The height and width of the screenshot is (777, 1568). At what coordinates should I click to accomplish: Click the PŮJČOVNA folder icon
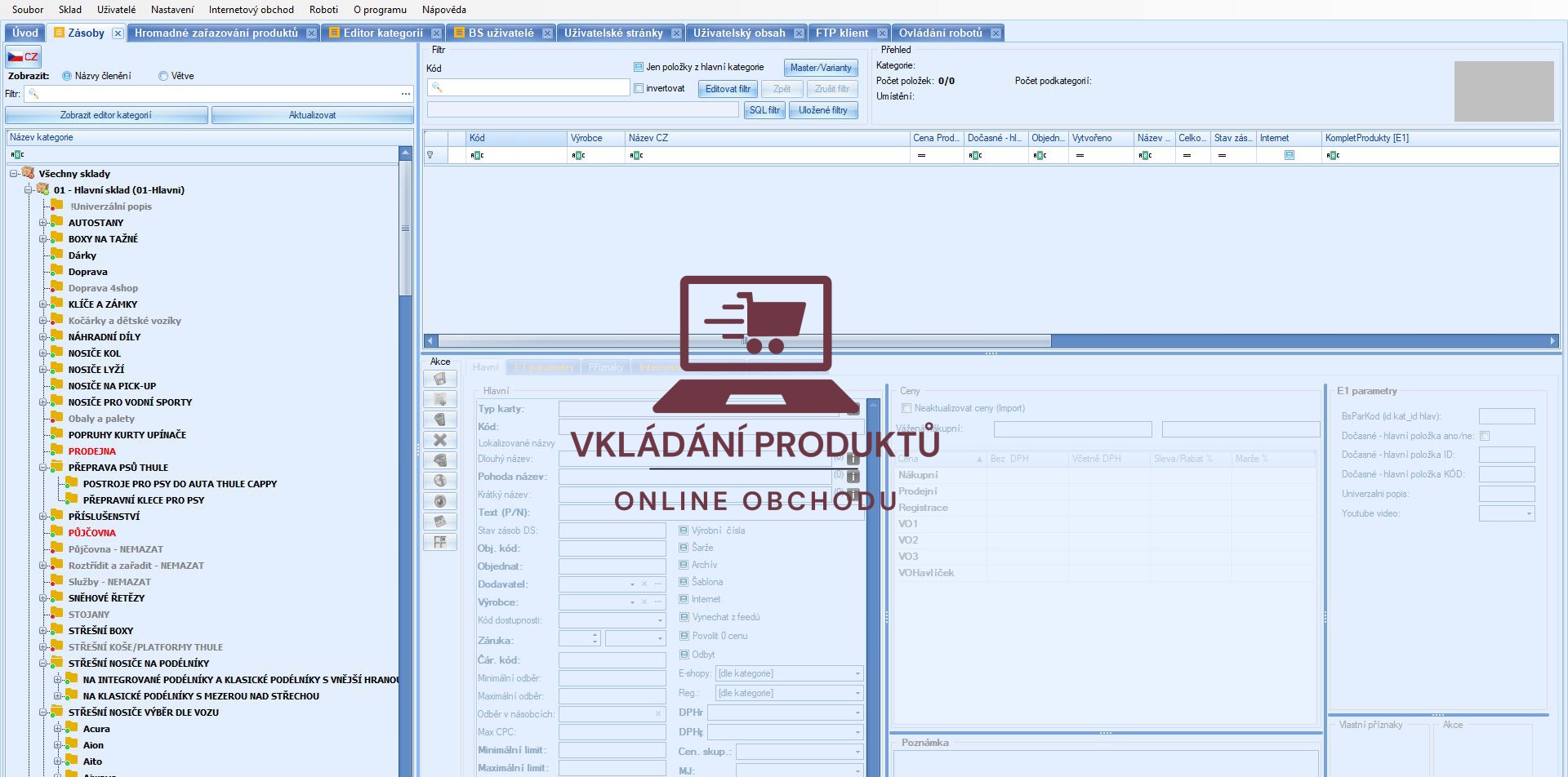(x=56, y=532)
